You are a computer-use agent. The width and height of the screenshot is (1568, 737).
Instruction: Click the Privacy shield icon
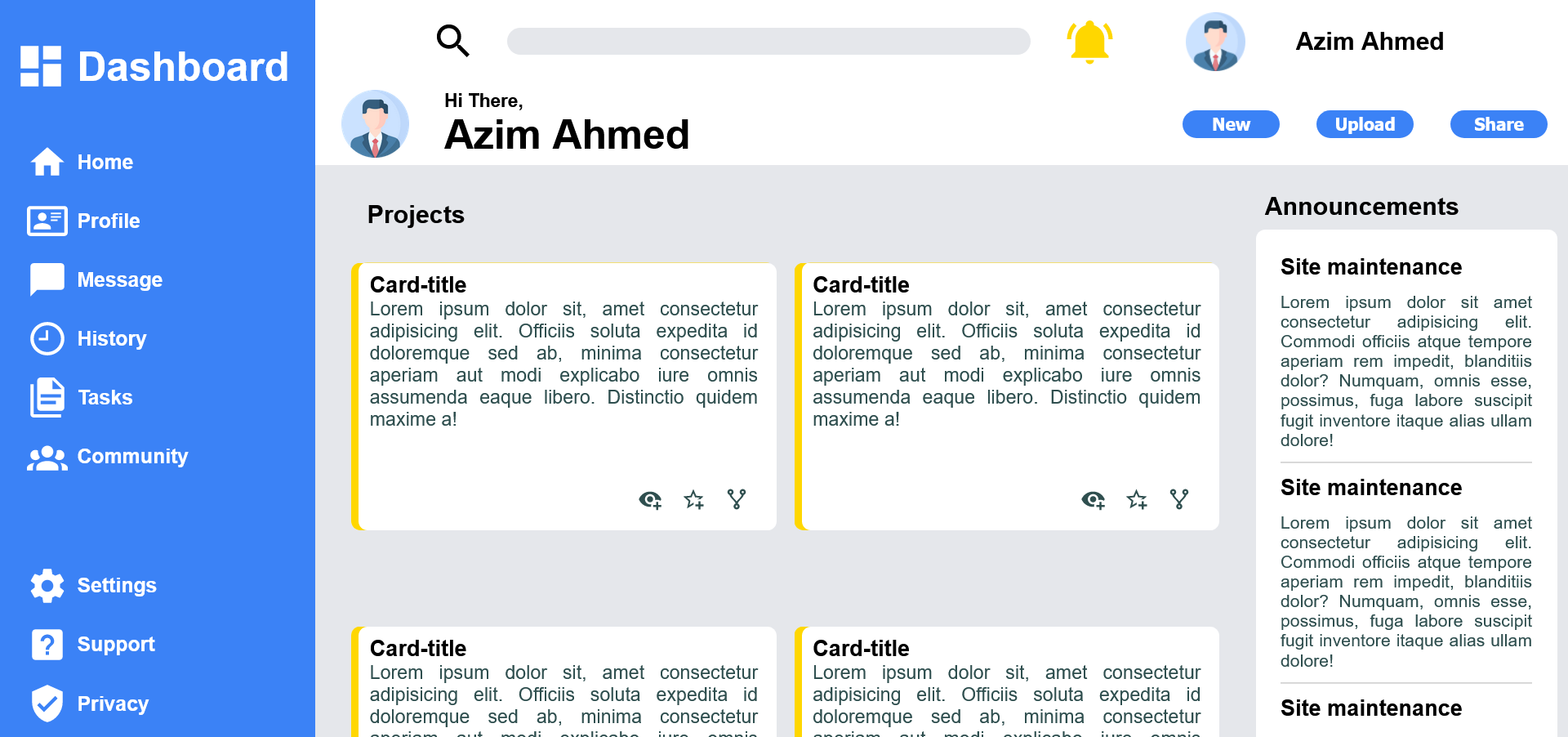click(x=47, y=703)
